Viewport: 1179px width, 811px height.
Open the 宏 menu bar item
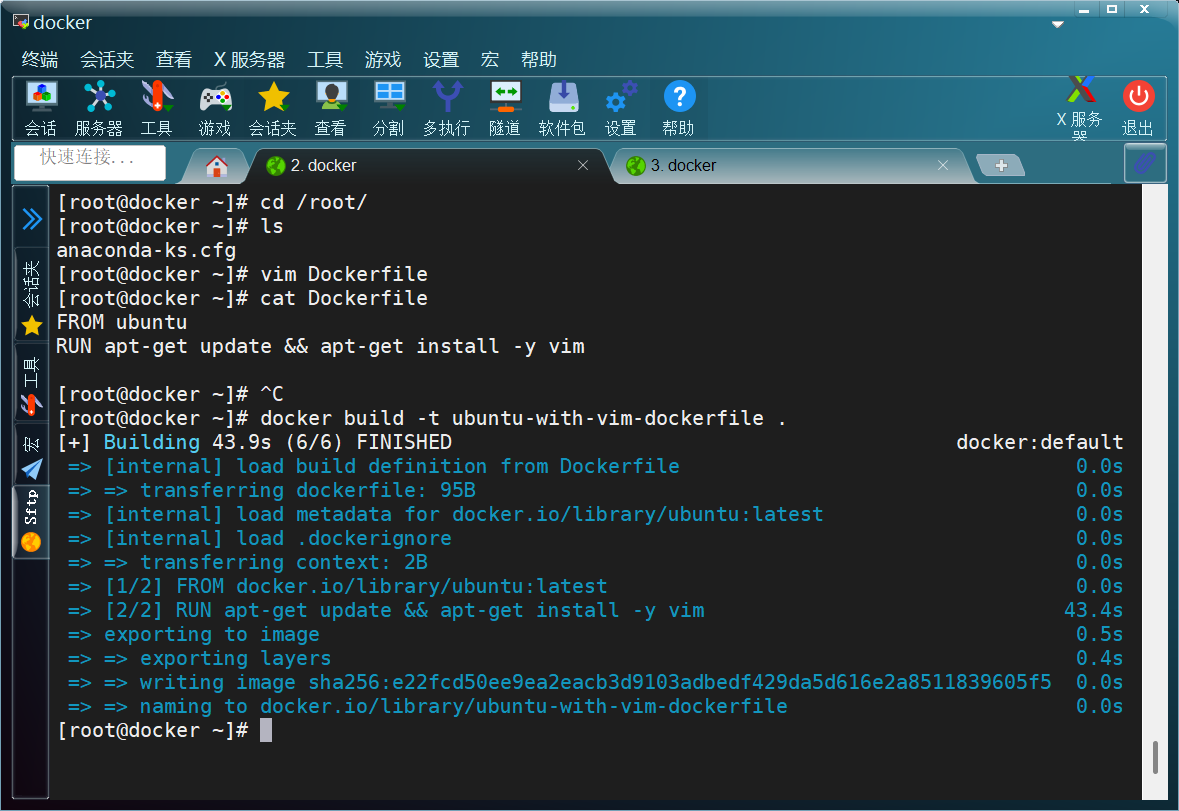coord(489,59)
